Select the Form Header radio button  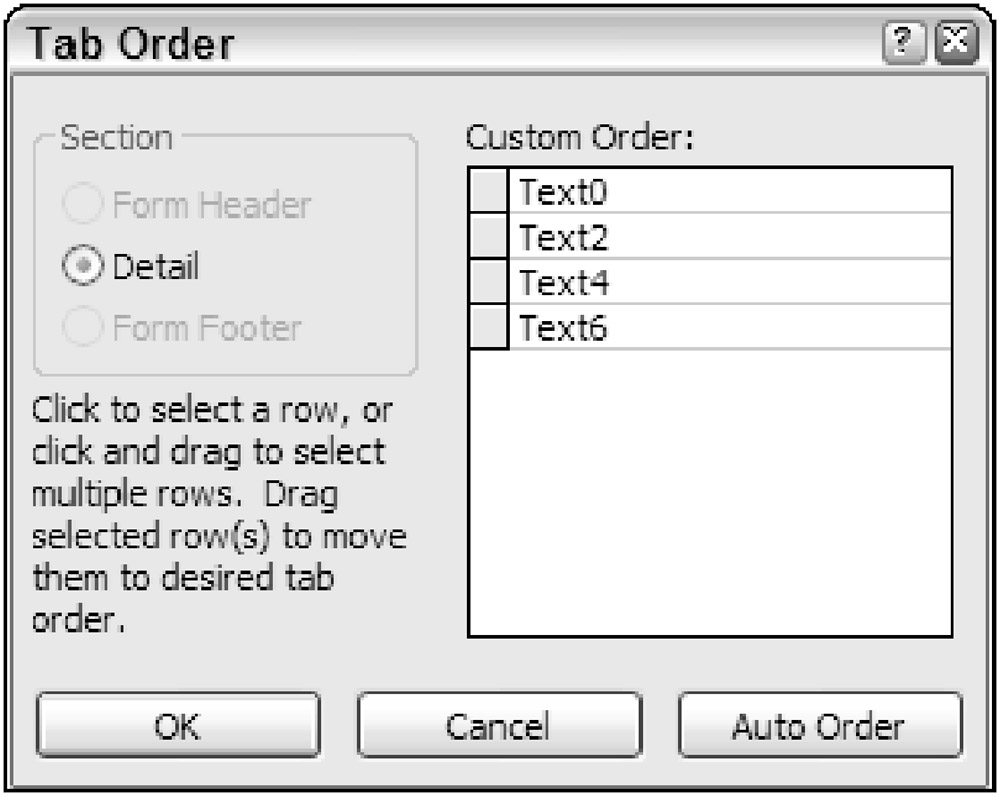[x=82, y=206]
